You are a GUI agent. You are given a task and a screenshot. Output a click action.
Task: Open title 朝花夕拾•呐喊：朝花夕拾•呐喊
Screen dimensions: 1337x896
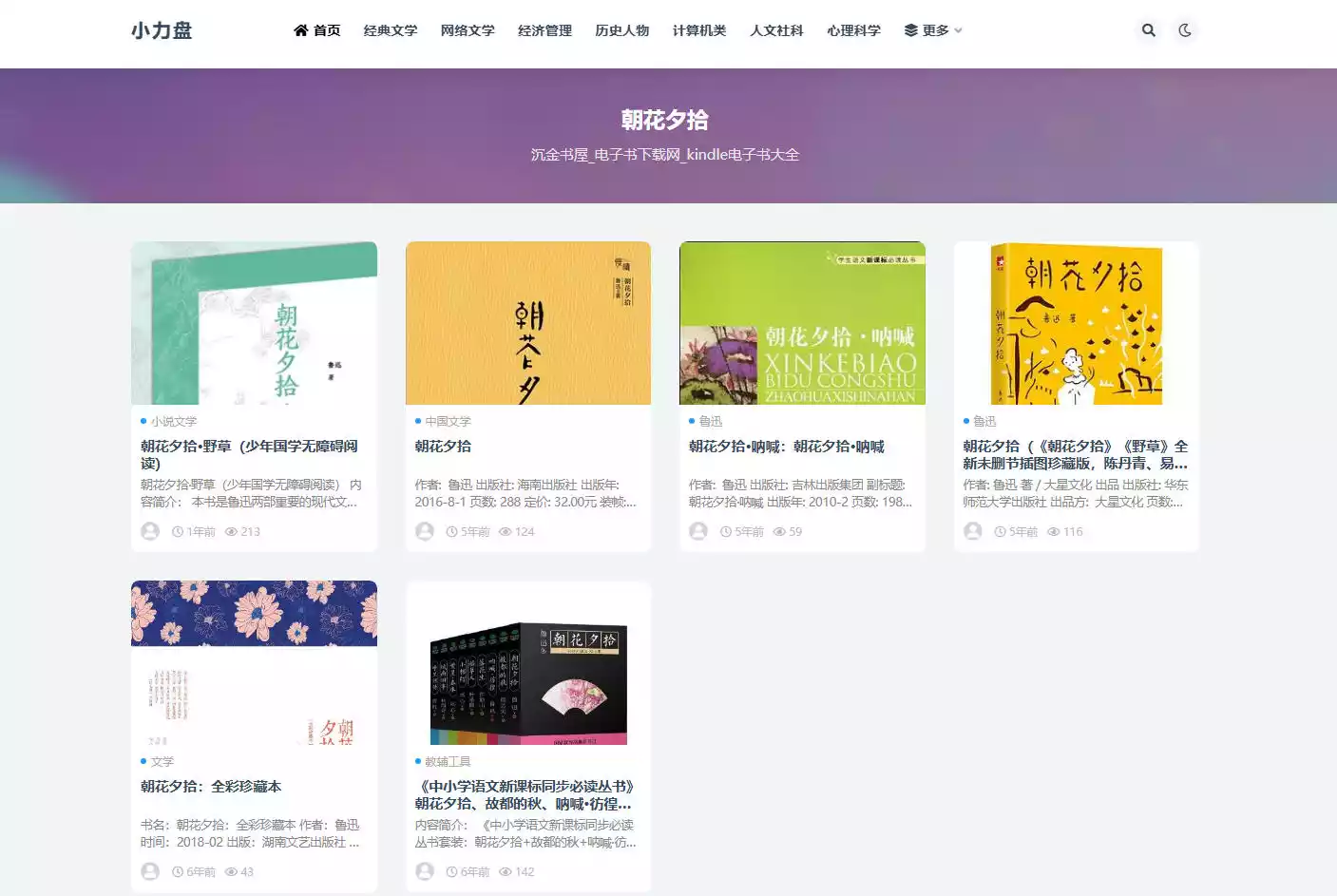(787, 446)
